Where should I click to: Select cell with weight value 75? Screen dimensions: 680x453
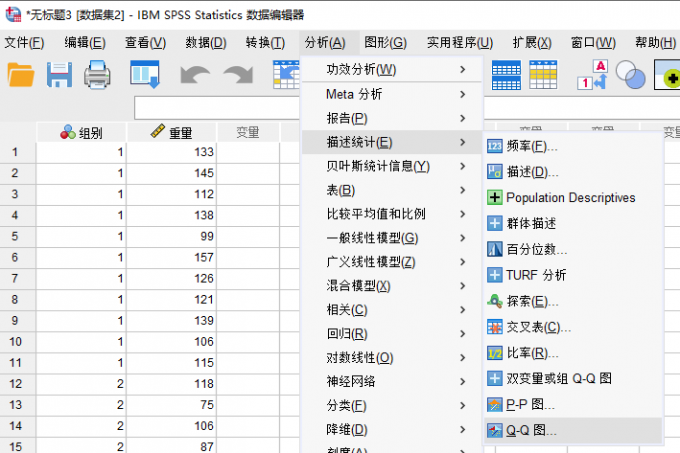pyautogui.click(x=171, y=405)
